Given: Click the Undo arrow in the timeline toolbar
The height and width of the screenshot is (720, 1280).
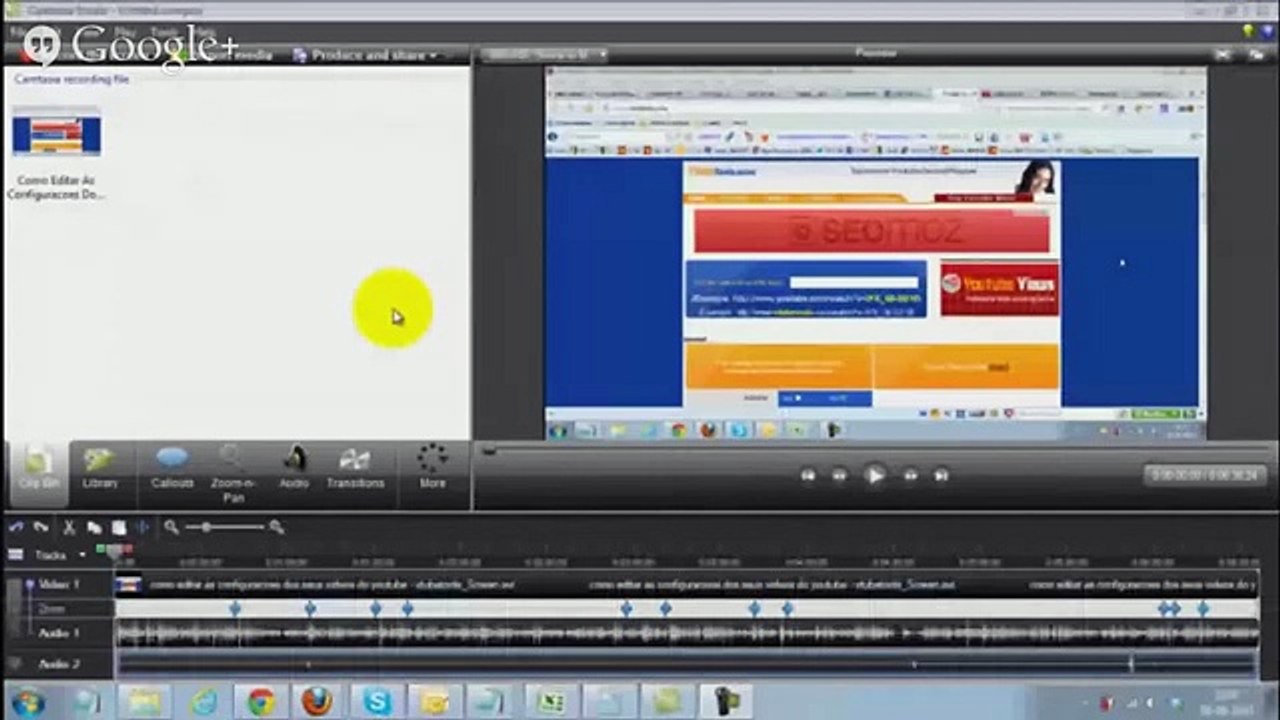Looking at the screenshot, I should coord(17,527).
